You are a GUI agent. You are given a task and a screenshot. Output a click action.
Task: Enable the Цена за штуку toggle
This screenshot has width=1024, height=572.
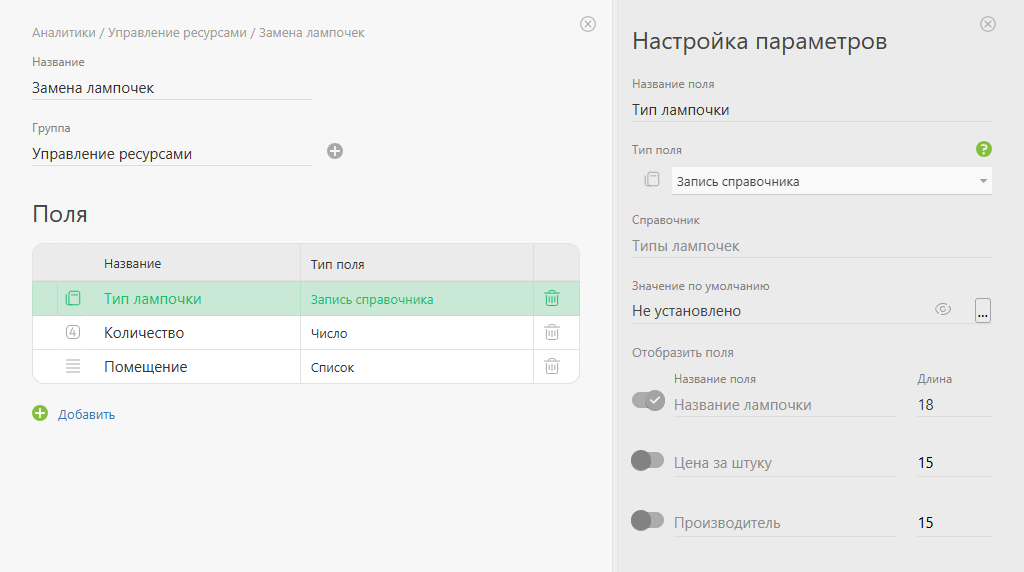pyautogui.click(x=648, y=460)
